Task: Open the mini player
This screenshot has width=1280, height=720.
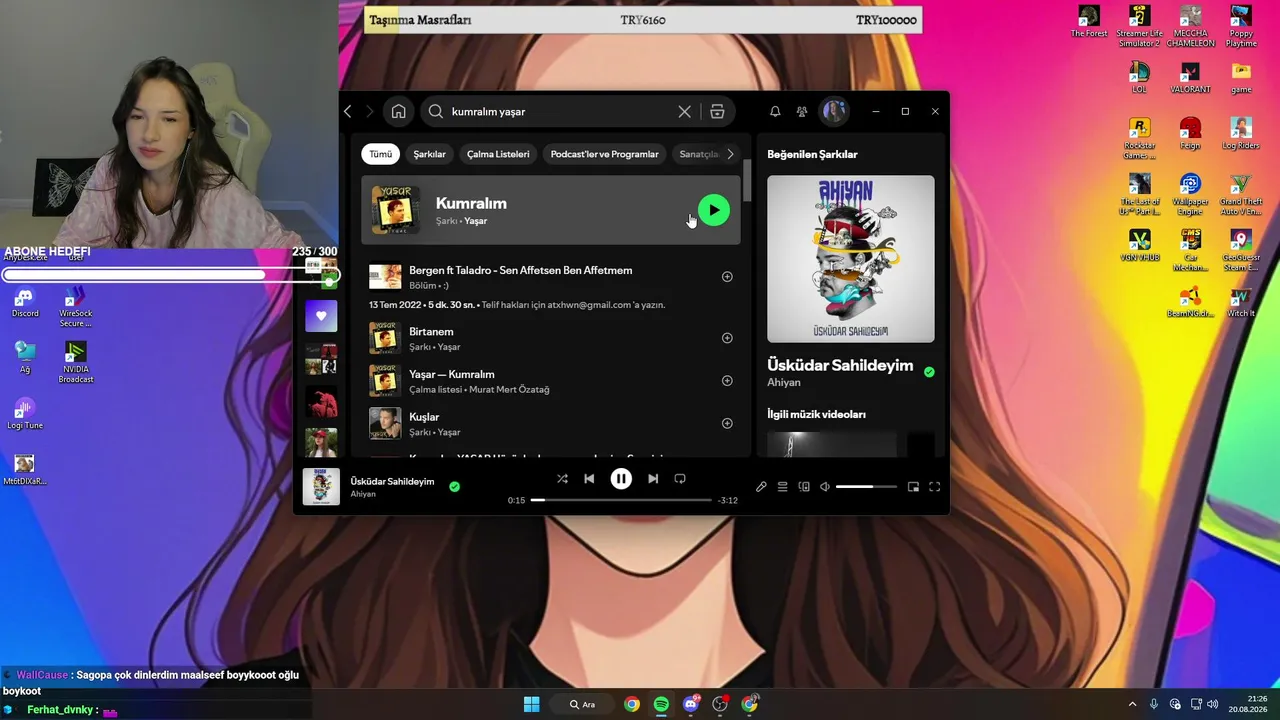Action: (913, 487)
